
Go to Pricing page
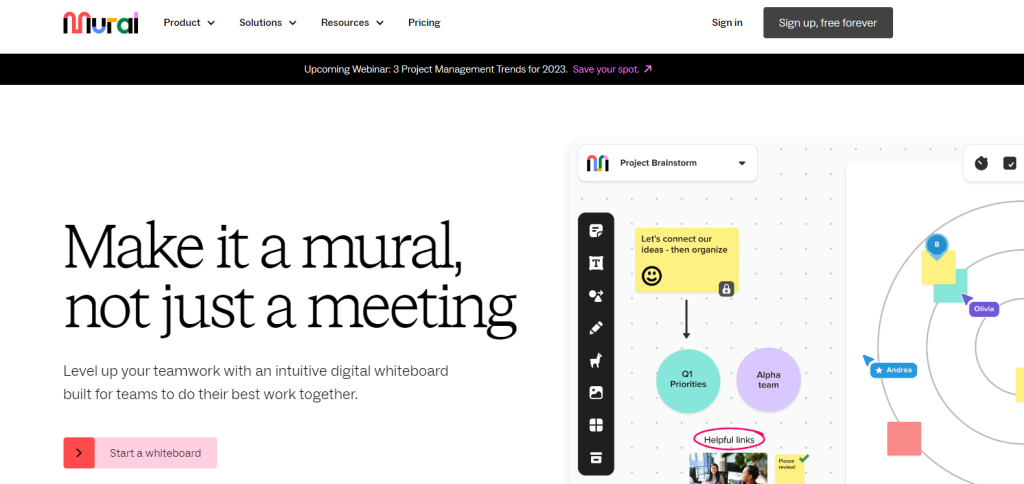[x=424, y=22]
